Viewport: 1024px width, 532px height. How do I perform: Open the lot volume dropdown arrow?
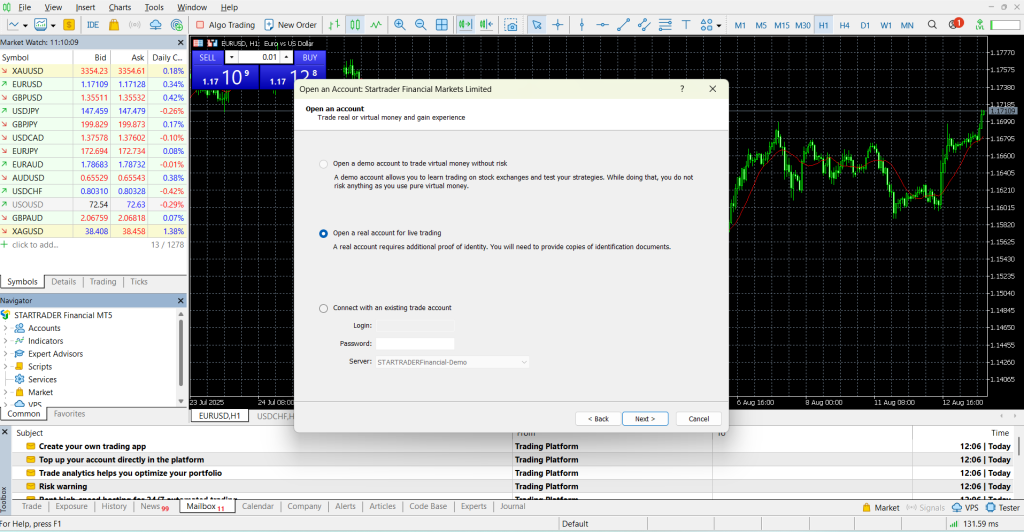click(x=231, y=57)
